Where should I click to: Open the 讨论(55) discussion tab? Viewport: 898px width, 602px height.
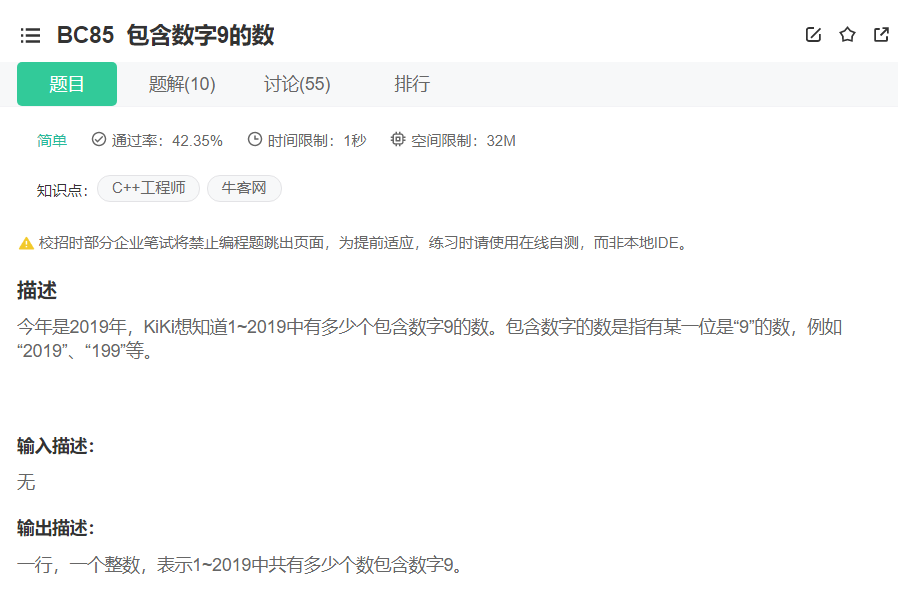[x=296, y=84]
